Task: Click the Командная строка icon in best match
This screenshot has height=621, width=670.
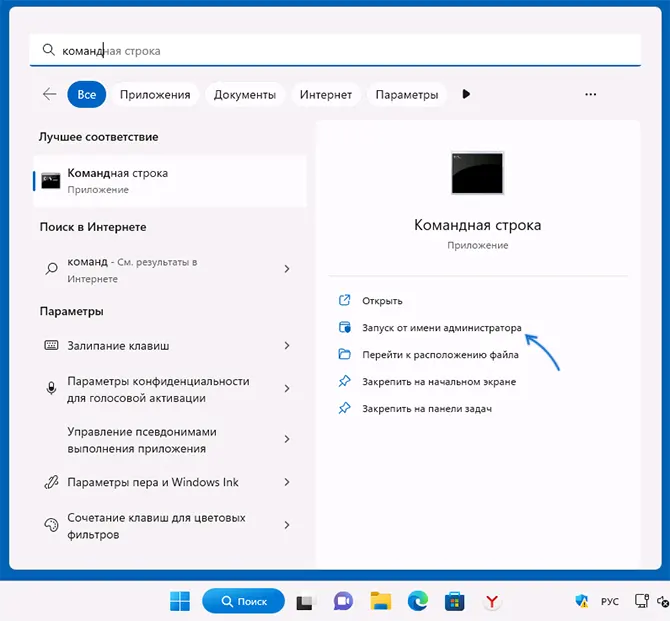Action: (50, 181)
